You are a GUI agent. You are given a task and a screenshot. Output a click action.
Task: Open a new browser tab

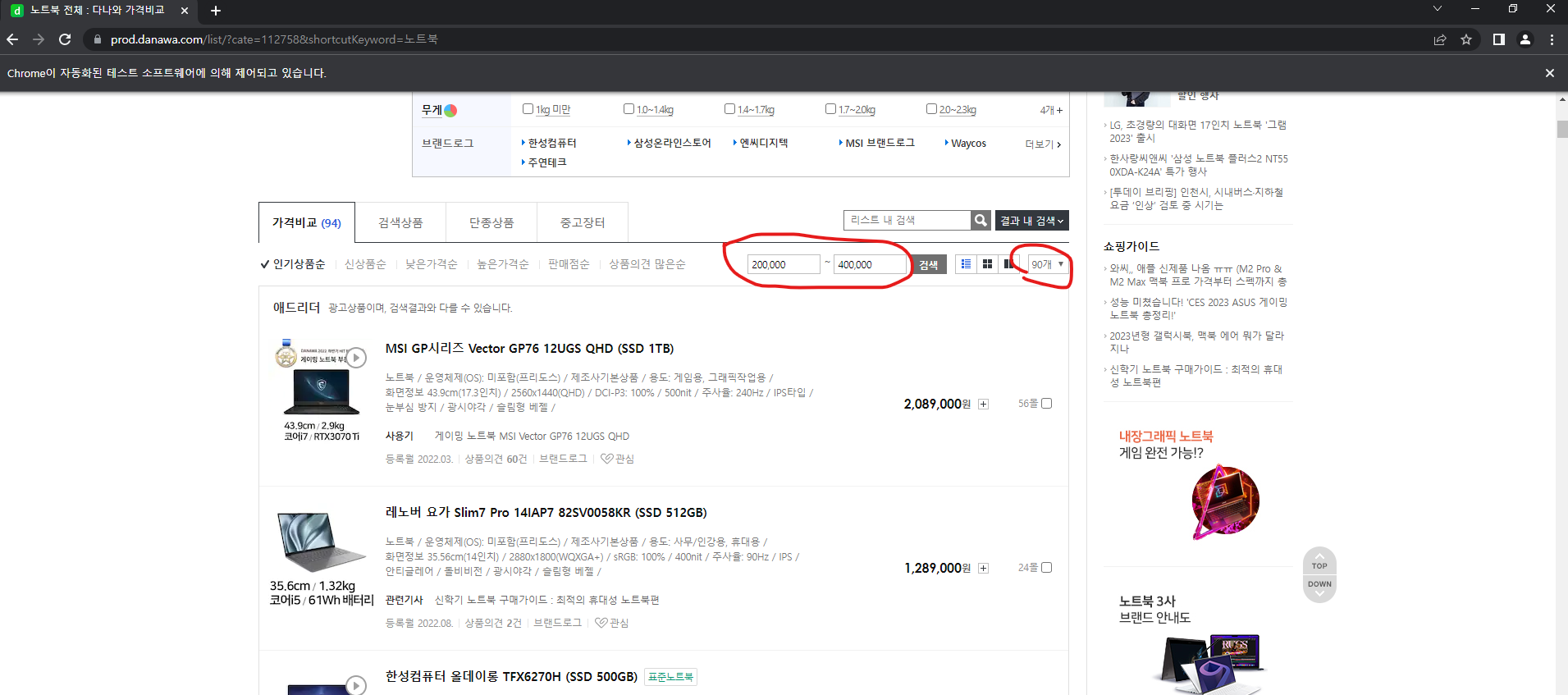pyautogui.click(x=216, y=11)
